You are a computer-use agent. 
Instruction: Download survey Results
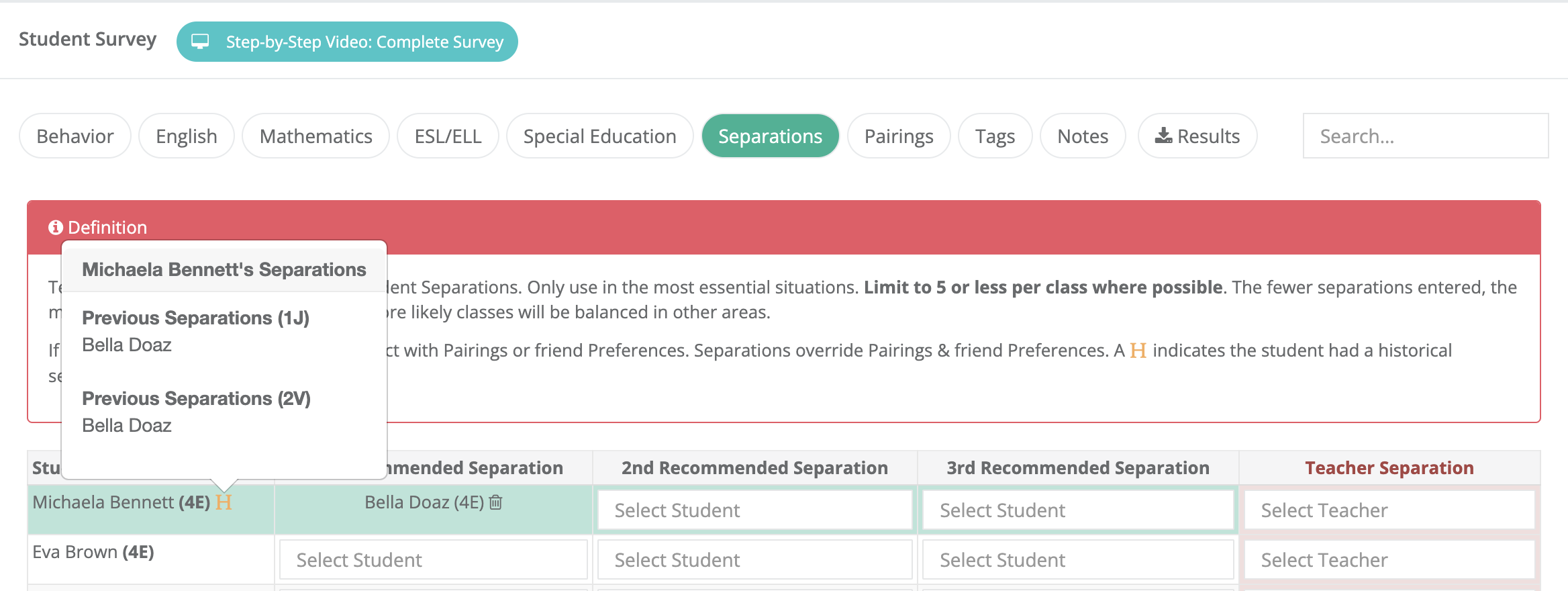(x=1197, y=136)
